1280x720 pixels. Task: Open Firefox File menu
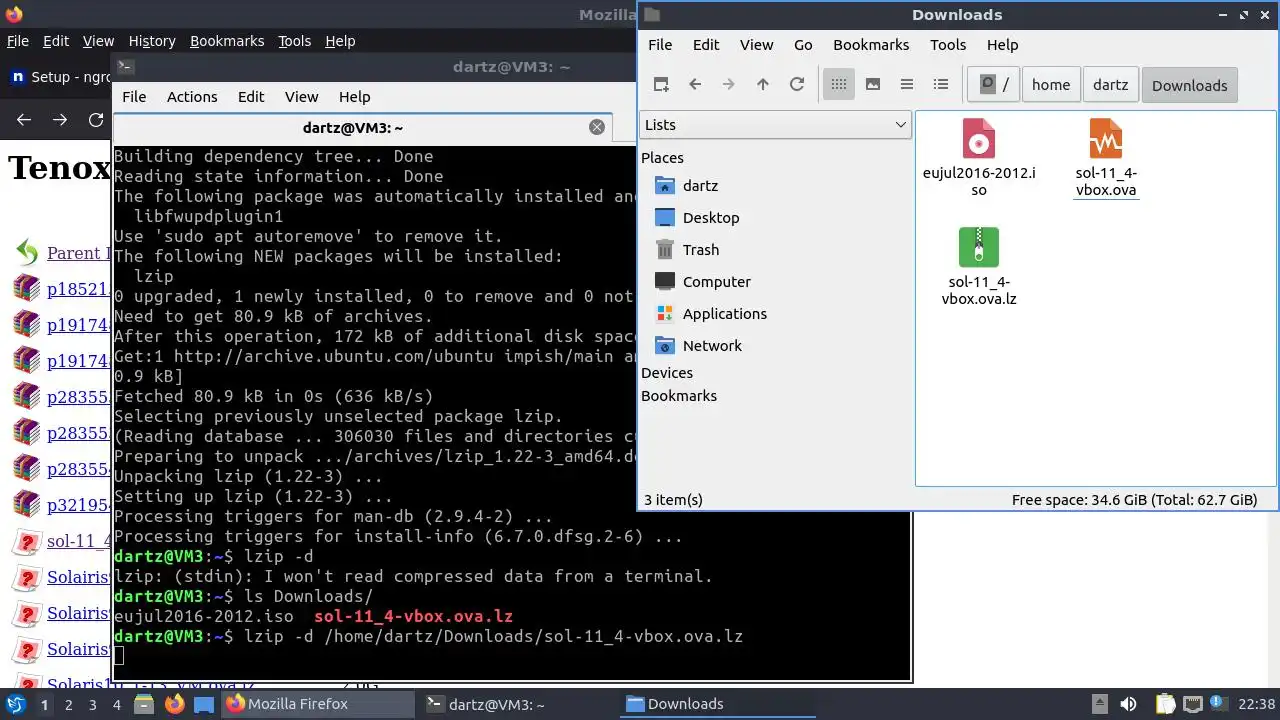(x=17, y=41)
